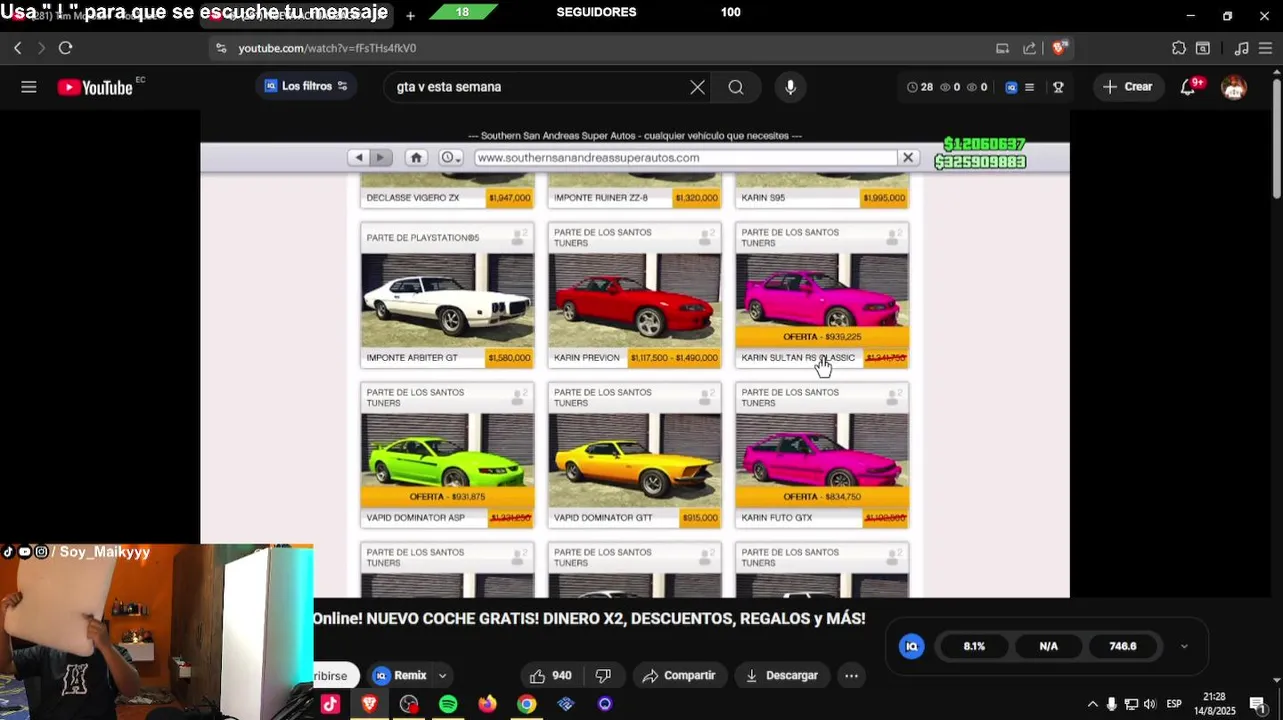Image resolution: width=1283 pixels, height=720 pixels.
Task: Click the in-game browser back arrow
Action: [359, 157]
